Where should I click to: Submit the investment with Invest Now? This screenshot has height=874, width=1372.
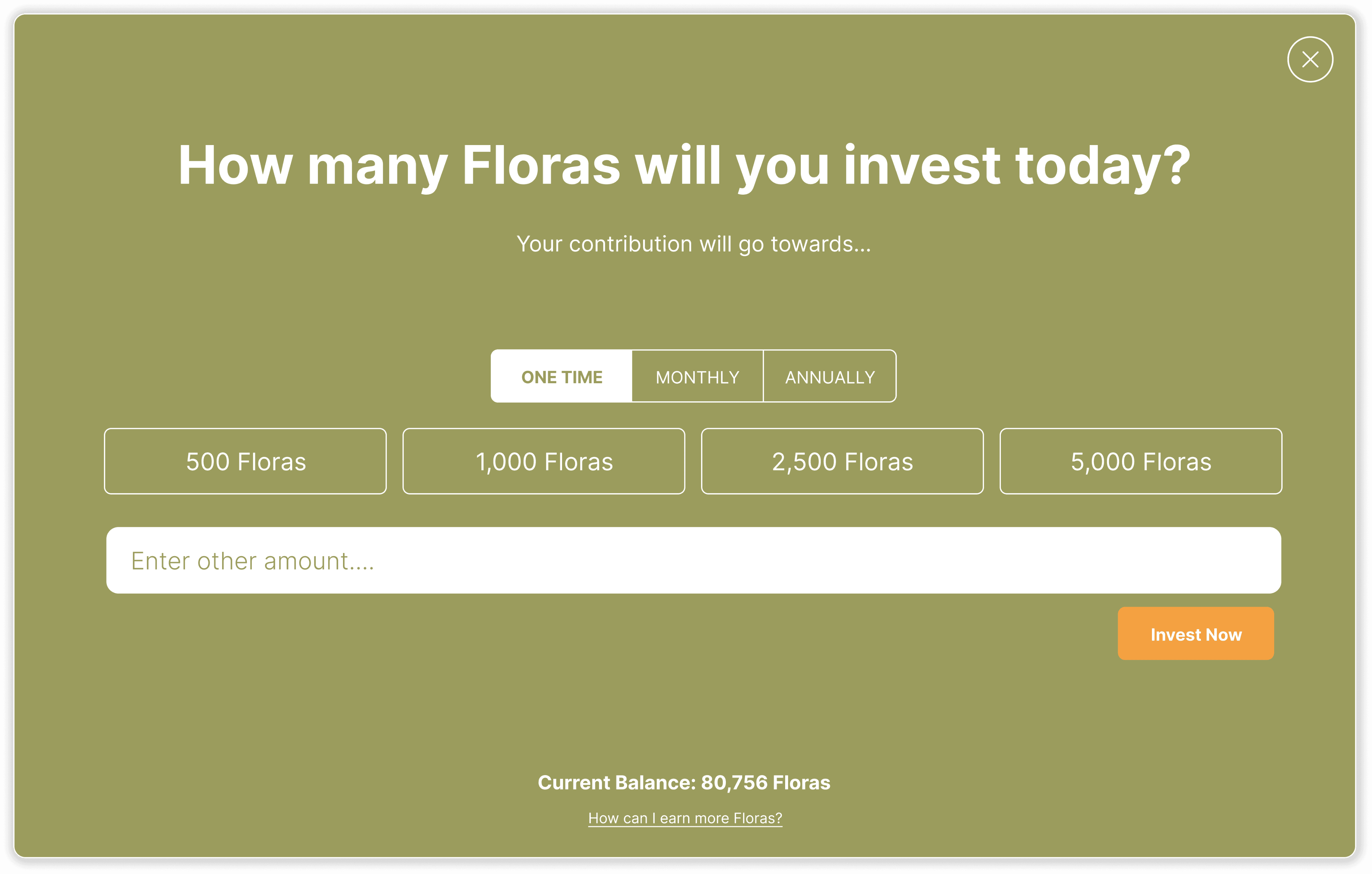[x=1196, y=633]
